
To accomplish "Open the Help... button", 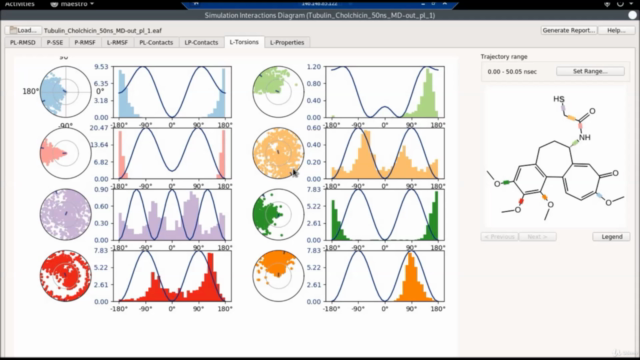I will [x=616, y=30].
